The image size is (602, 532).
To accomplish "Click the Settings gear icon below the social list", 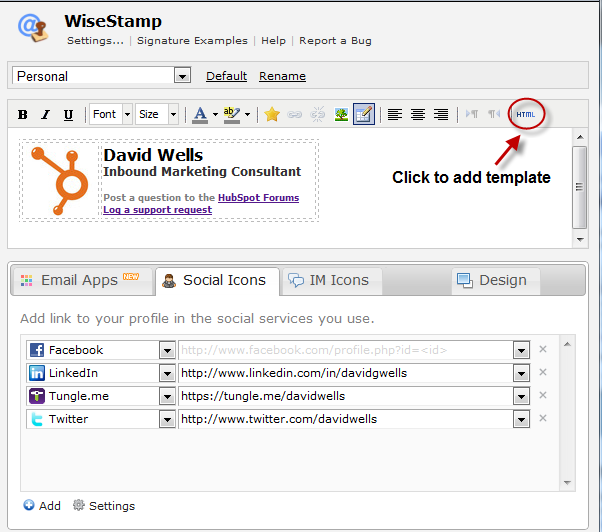I will pos(78,505).
